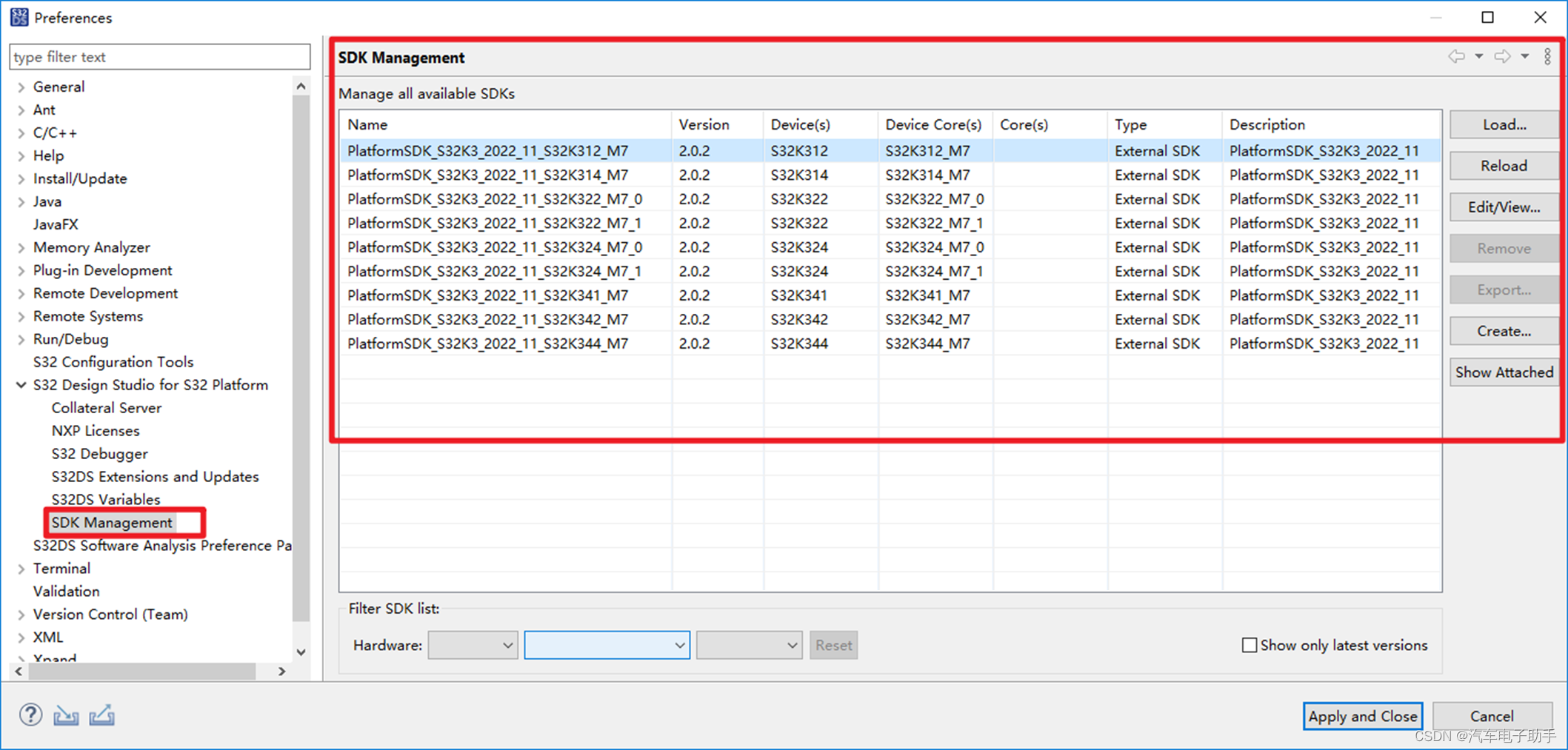
Task: Click the Device Core(s) column header
Action: (936, 124)
